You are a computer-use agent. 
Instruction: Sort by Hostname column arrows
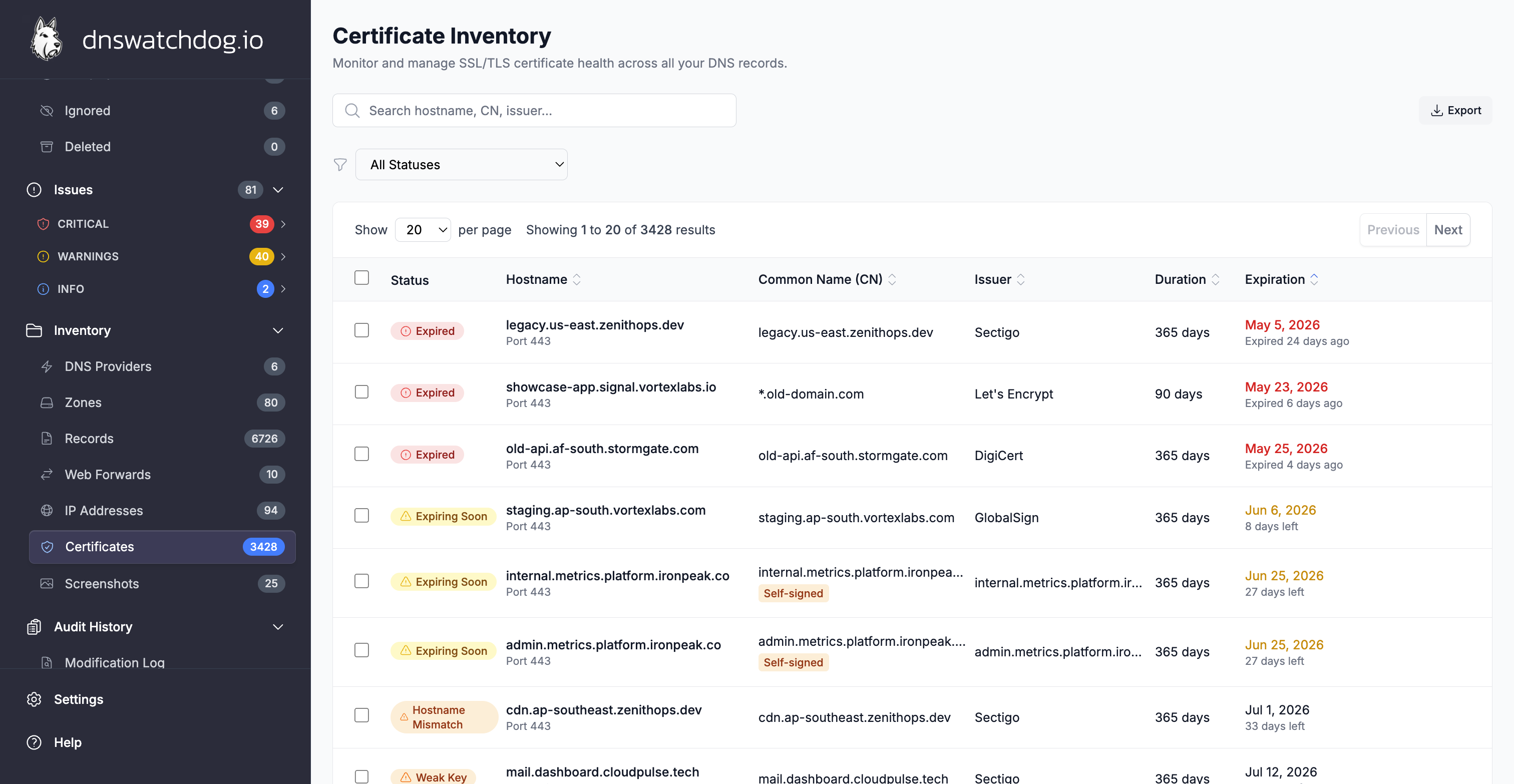(577, 280)
